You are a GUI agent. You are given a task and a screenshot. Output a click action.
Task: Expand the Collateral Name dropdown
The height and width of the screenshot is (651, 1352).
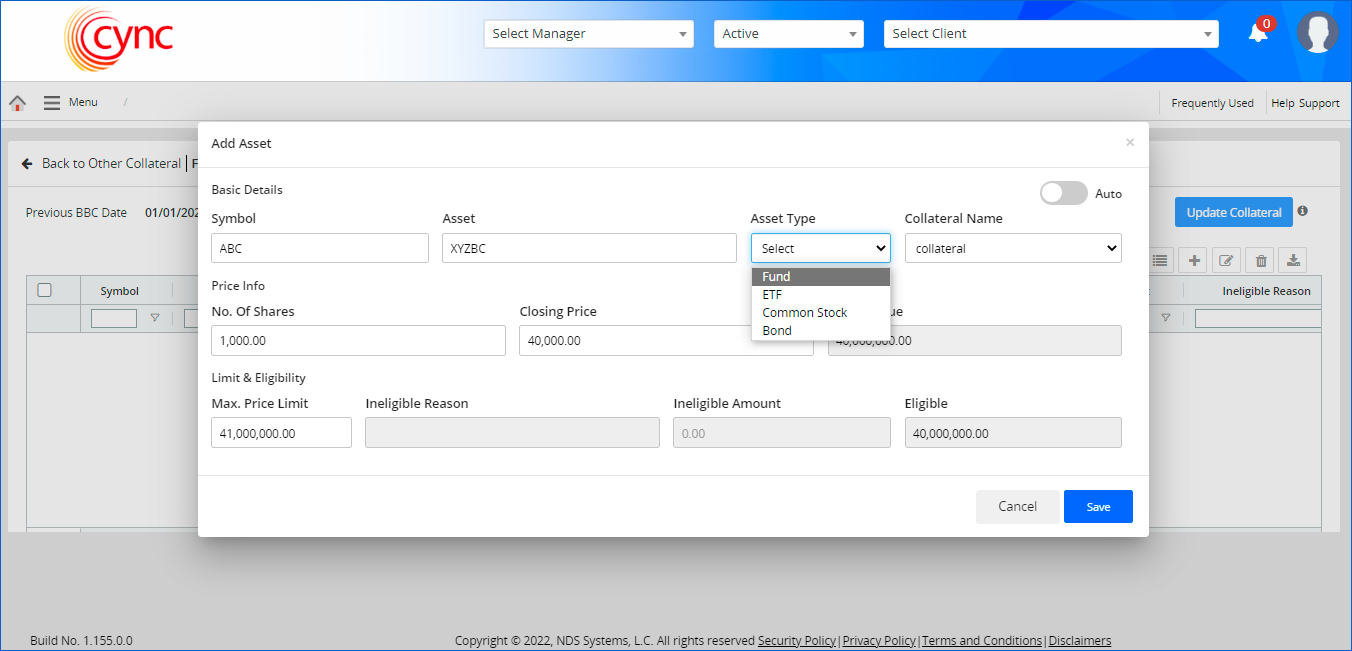(1012, 248)
